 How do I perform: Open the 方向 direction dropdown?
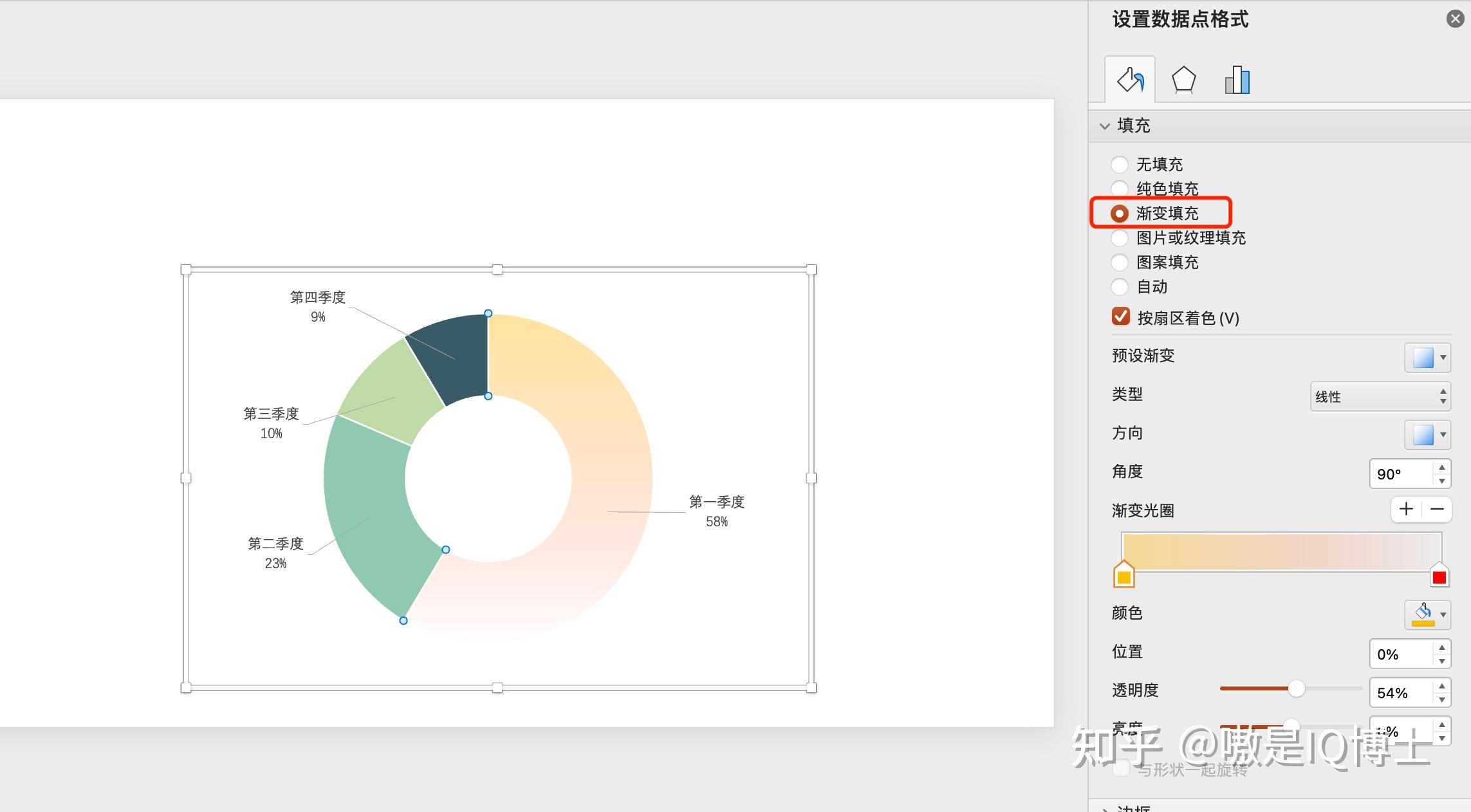pyautogui.click(x=1428, y=435)
